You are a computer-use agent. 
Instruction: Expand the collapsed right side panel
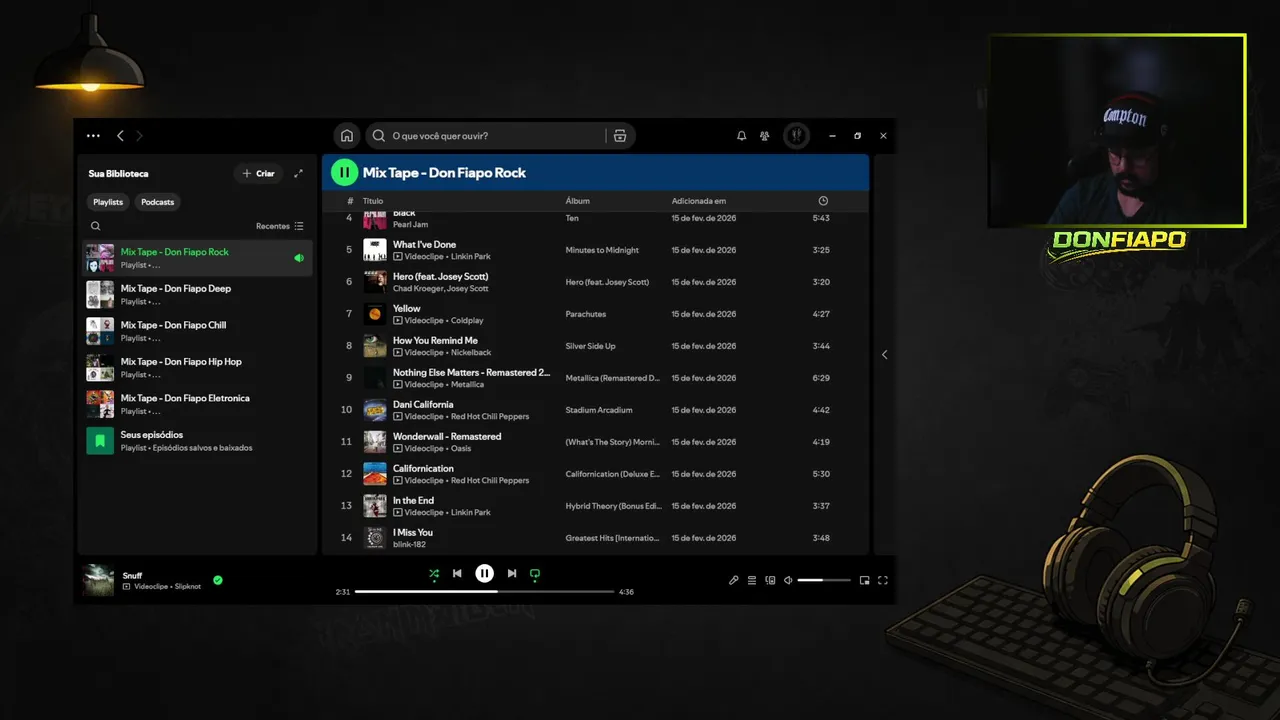(884, 355)
